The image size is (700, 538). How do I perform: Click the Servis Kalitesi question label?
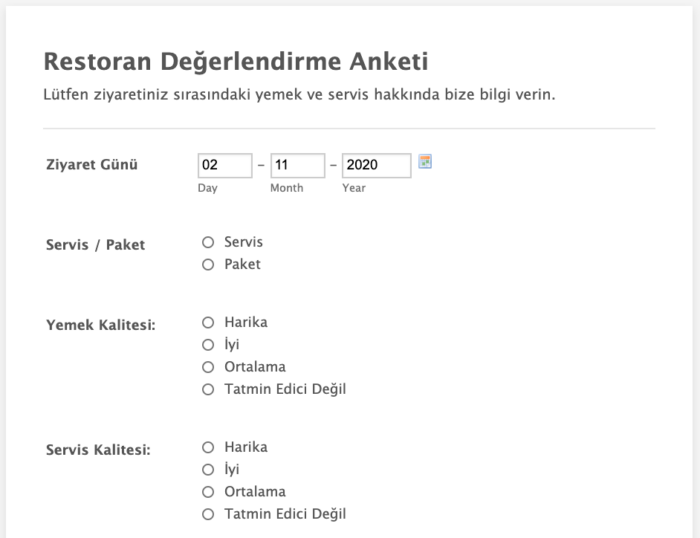[99, 450]
